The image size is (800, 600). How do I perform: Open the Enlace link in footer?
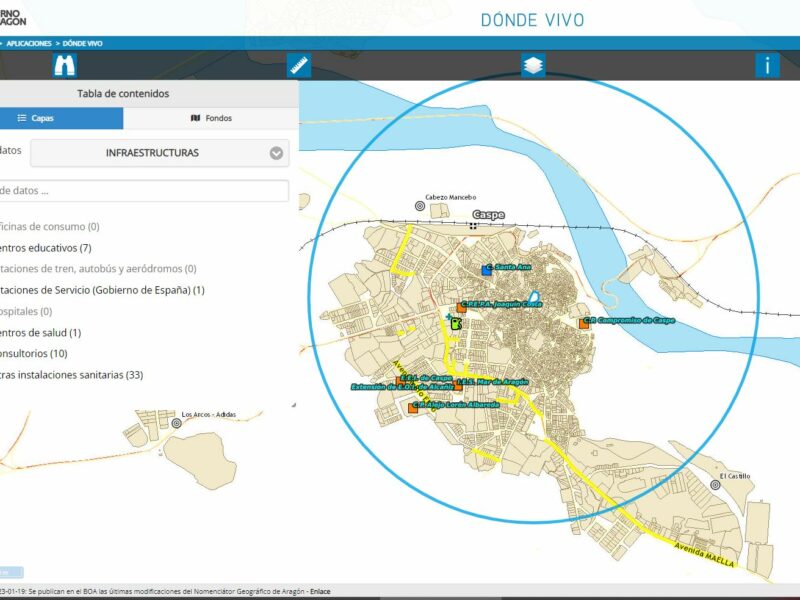[x=320, y=592]
